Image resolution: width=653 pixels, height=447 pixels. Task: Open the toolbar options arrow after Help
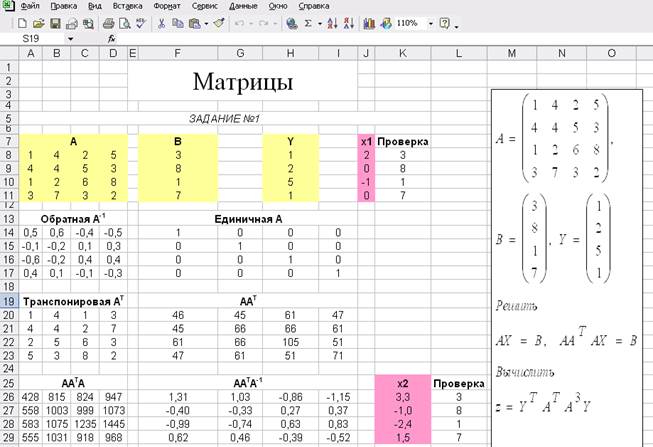pyautogui.click(x=456, y=25)
